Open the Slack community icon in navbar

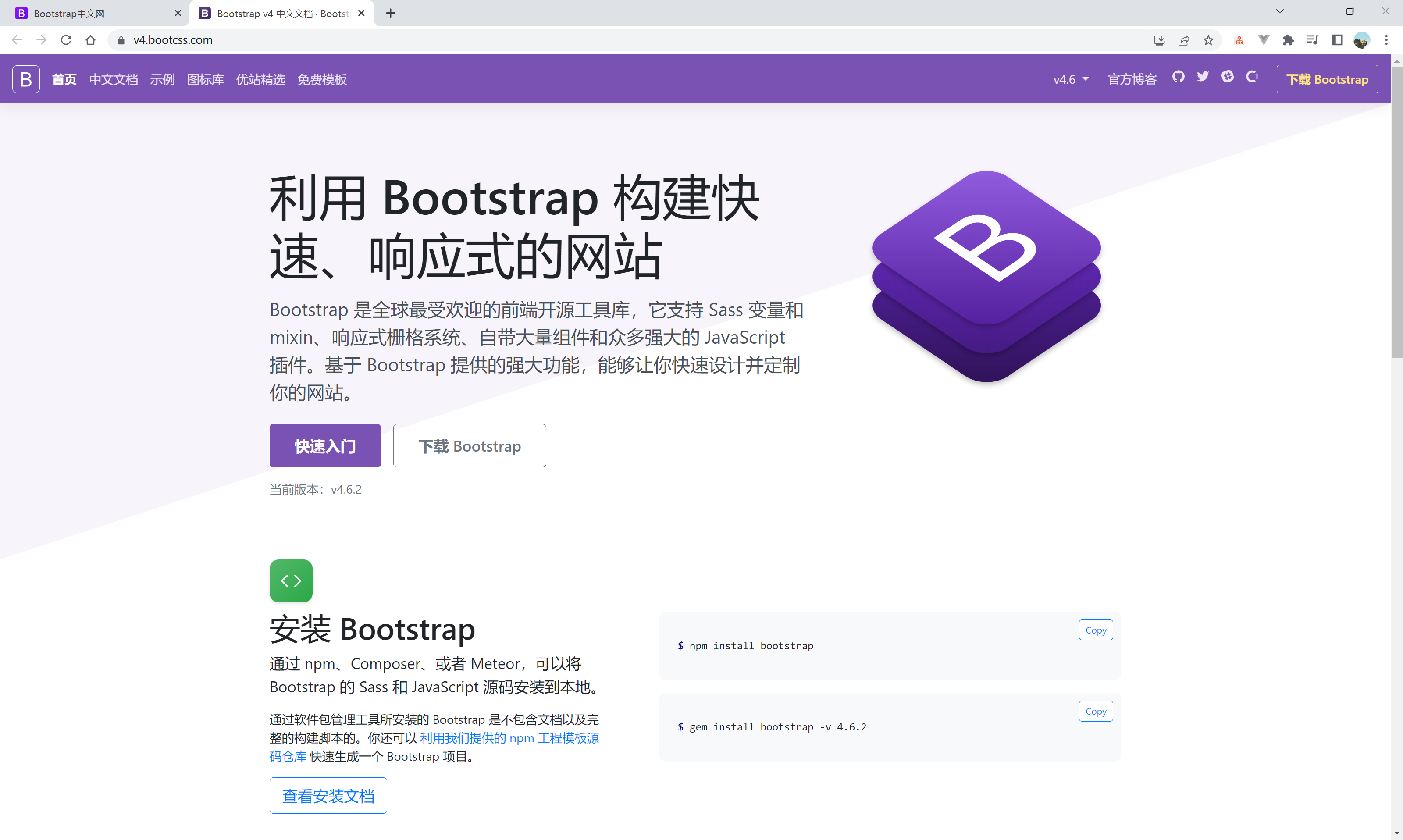[1227, 77]
